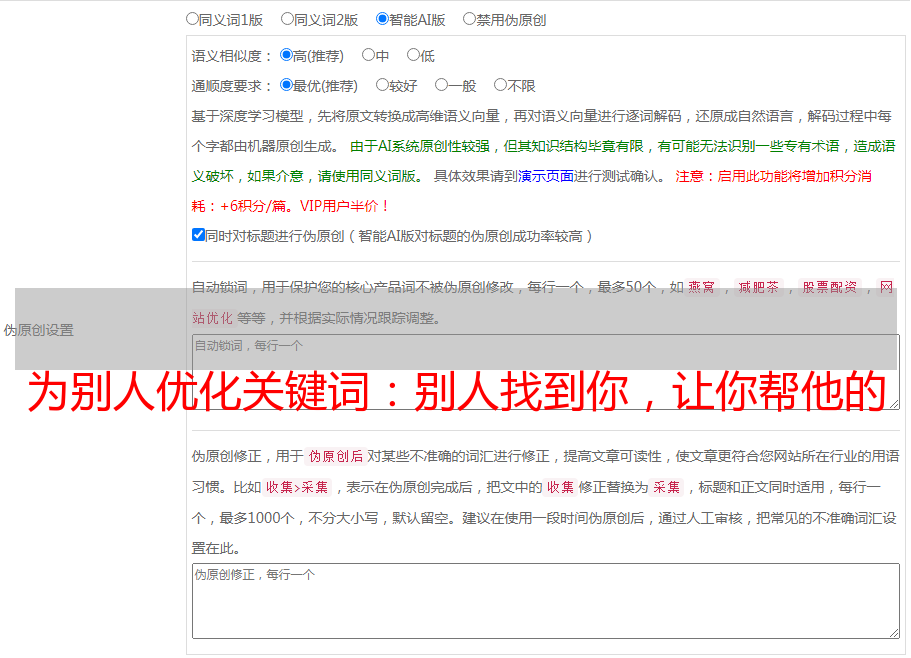
Task: Click the 伪原创修正 textarea resize handle
Action: tap(893, 632)
